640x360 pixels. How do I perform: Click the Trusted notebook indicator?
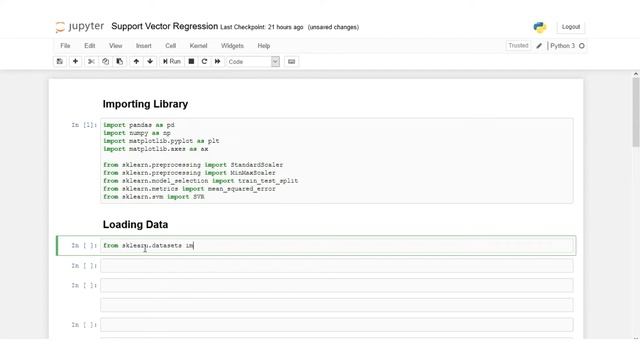coord(518,46)
